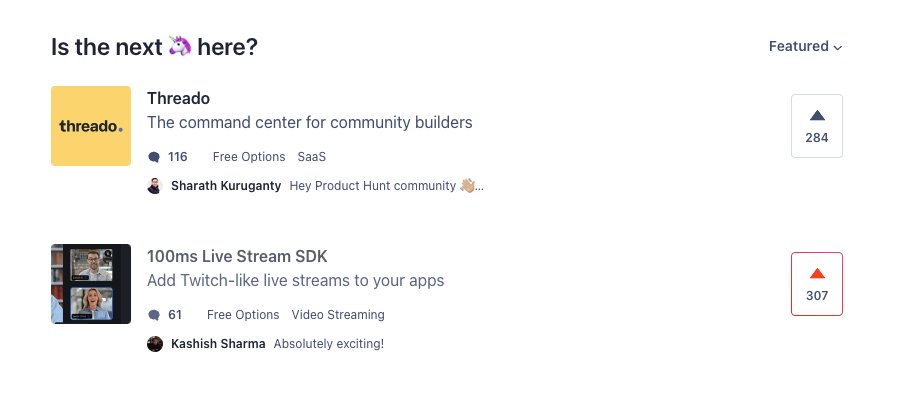909x399 pixels.
Task: Select the Video Streaming topic tag
Action: [338, 315]
